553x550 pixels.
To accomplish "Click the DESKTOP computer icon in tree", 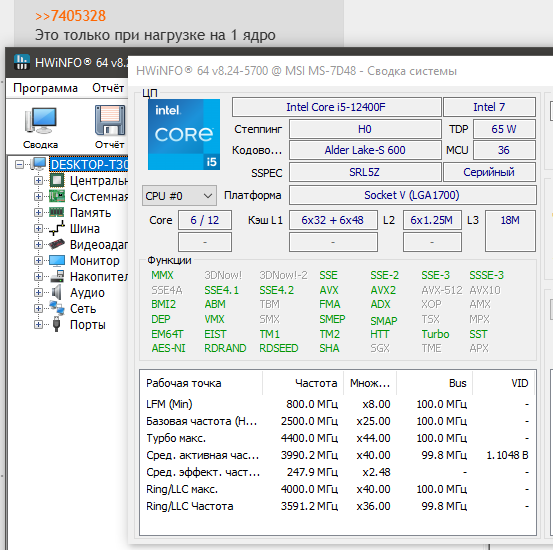I will (38, 164).
